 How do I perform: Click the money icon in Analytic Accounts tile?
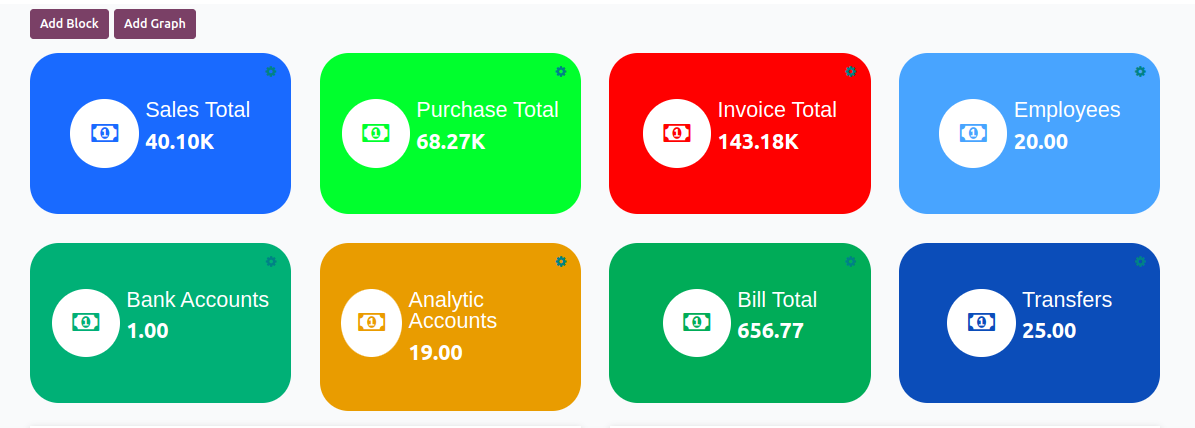click(x=371, y=323)
